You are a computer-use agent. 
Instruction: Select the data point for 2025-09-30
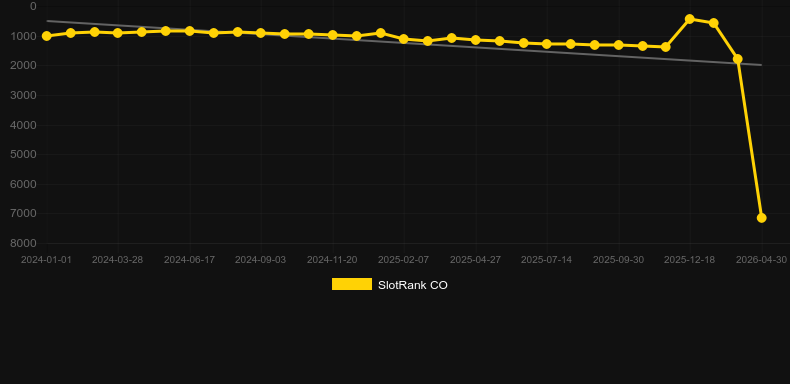[x=619, y=45]
